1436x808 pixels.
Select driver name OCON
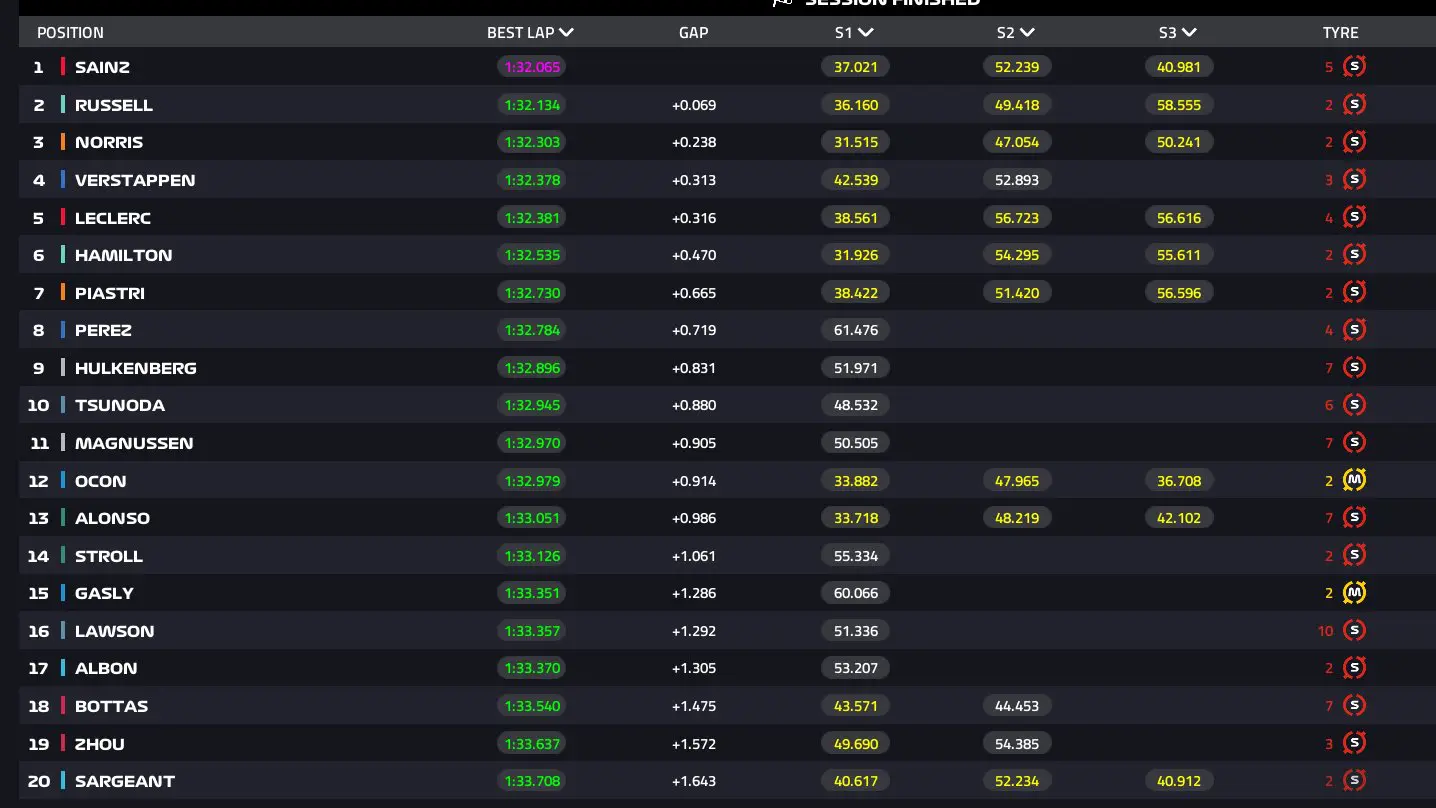pyautogui.click(x=101, y=481)
